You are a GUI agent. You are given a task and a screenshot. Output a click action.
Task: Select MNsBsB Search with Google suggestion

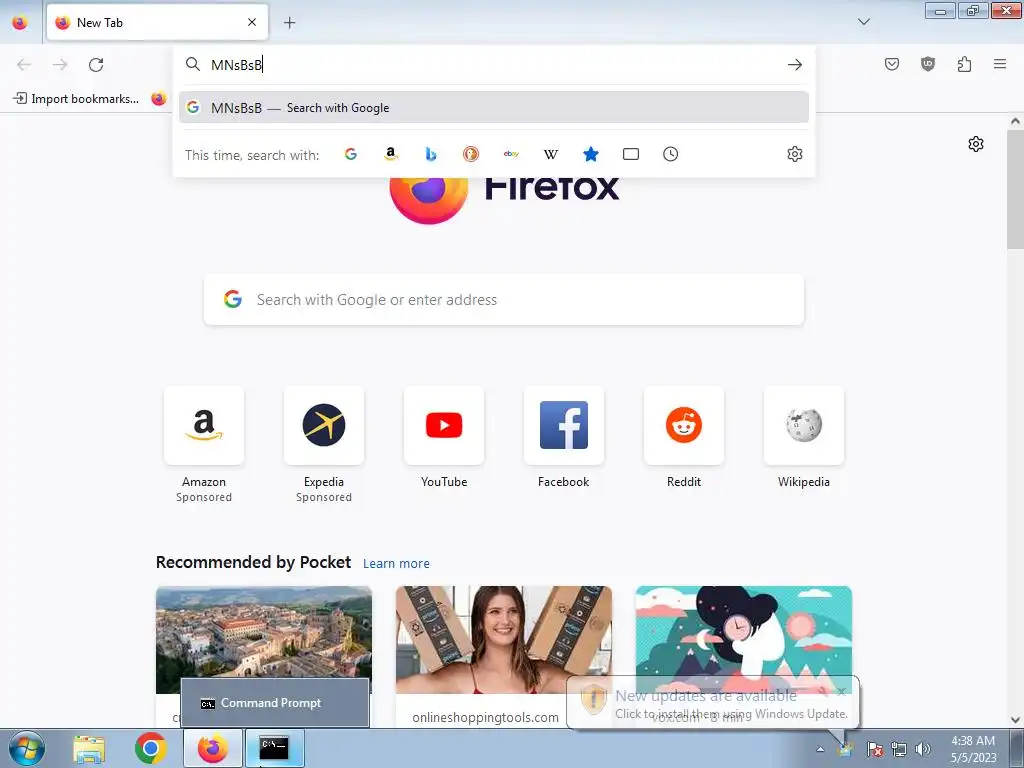494,108
